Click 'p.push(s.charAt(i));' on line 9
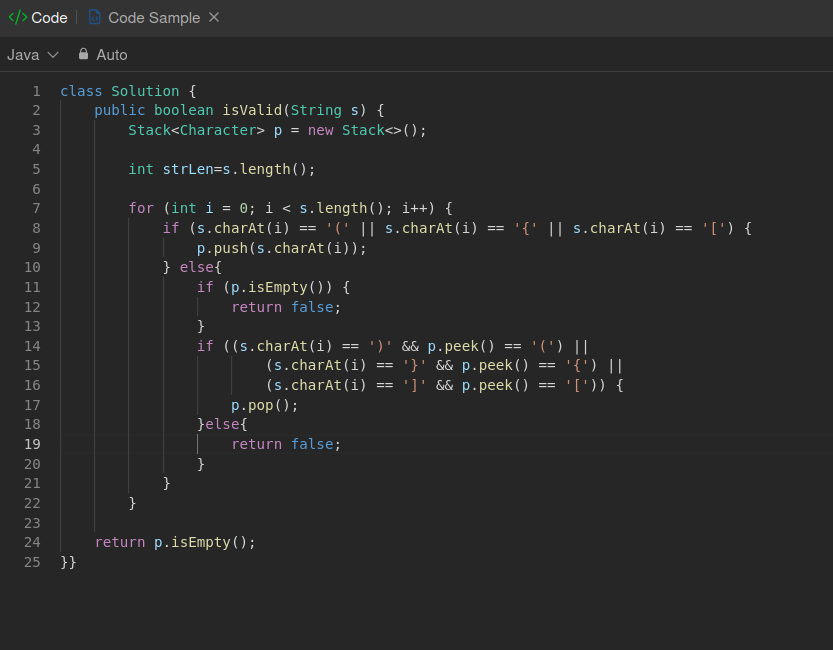This screenshot has height=650, width=833. (282, 248)
